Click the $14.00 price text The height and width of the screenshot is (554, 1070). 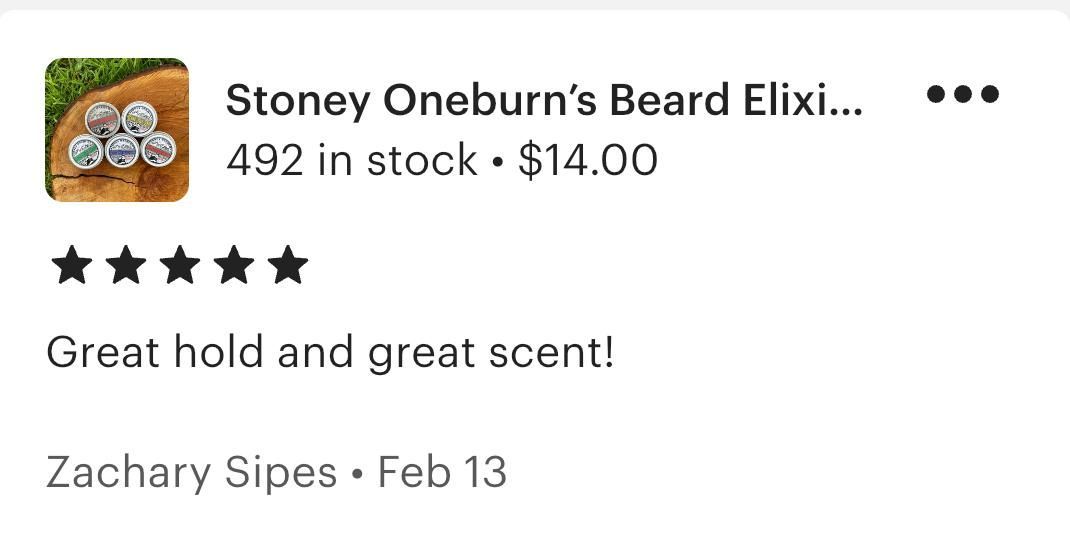(x=588, y=160)
